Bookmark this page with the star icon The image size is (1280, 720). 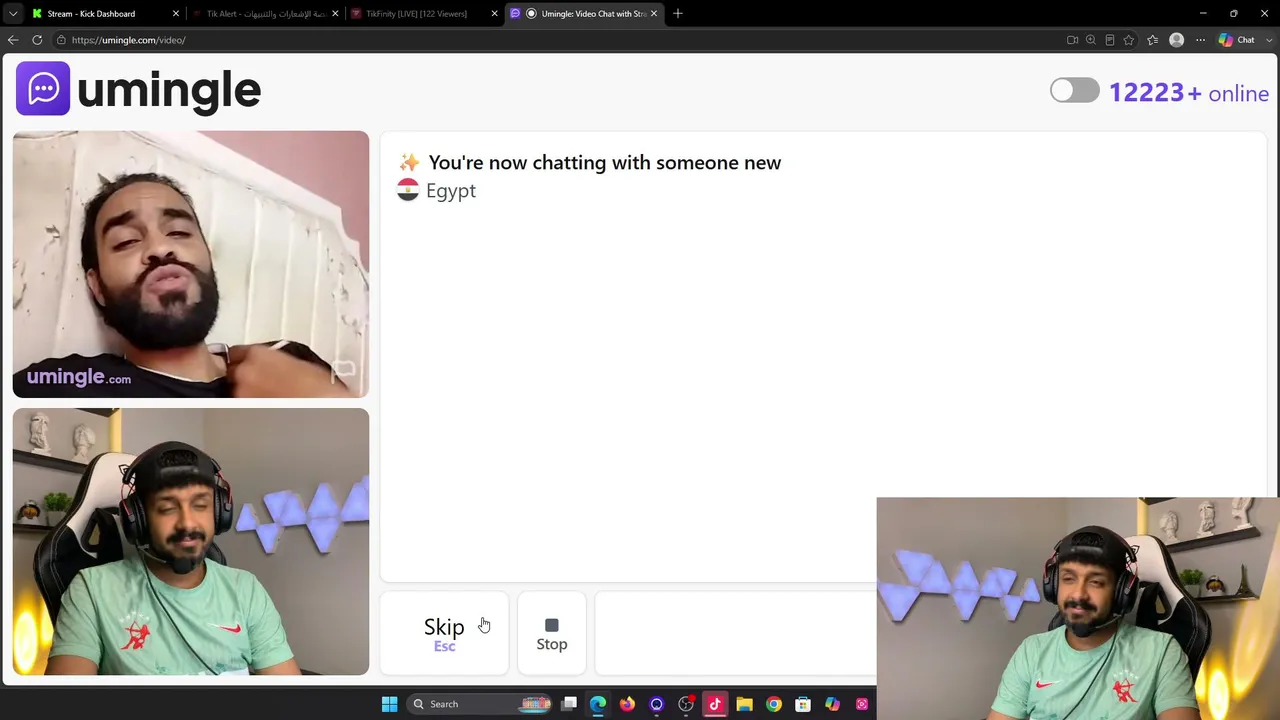pos(1129,40)
